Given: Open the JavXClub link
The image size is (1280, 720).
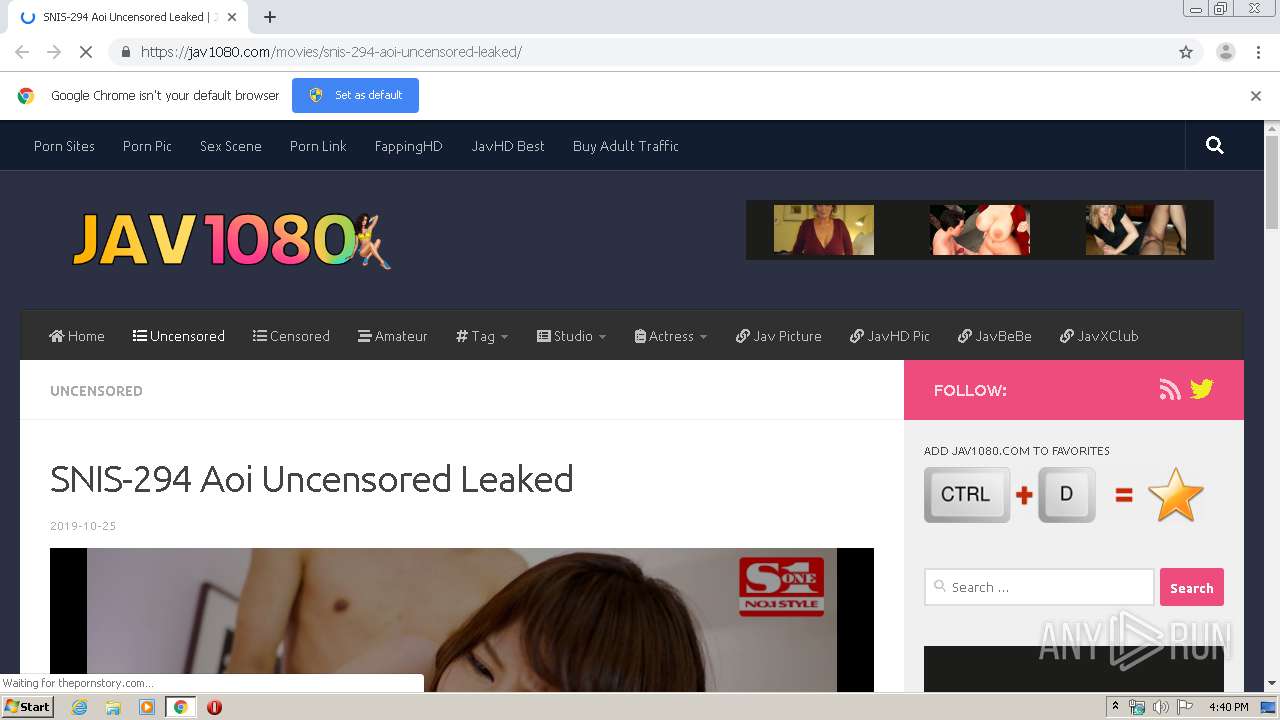Looking at the screenshot, I should [x=1099, y=336].
